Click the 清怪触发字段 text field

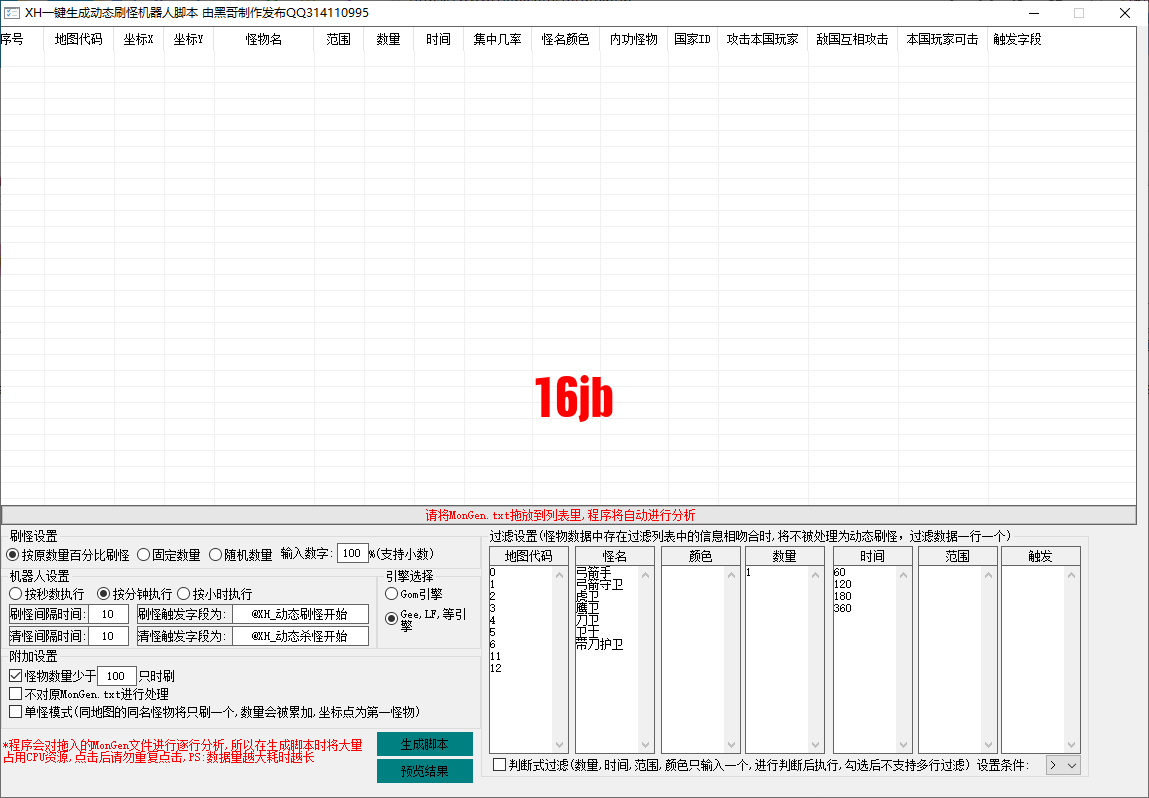pos(300,636)
